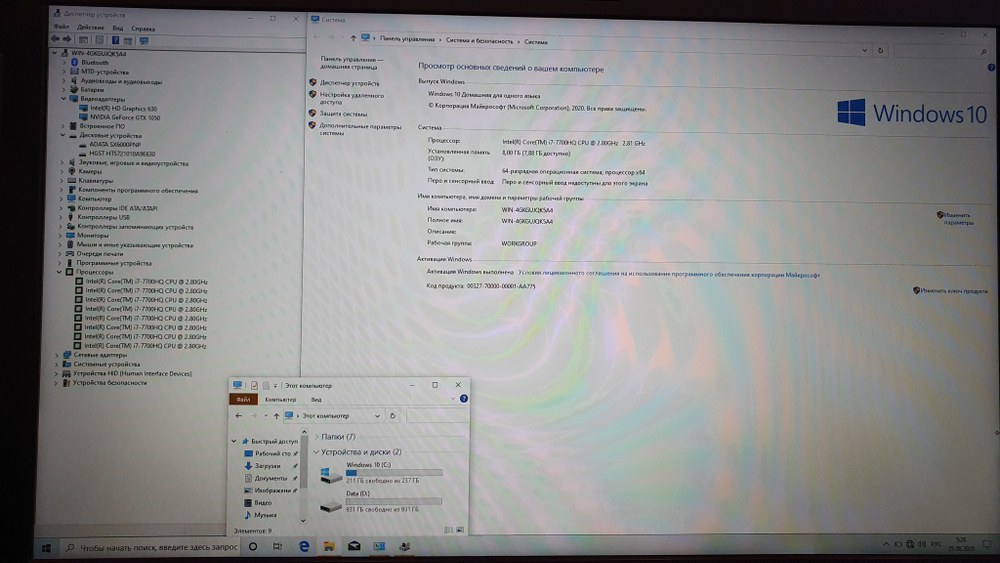Viewport: 1000px width, 563px height.
Task: Click the search box in System window
Action: (x=940, y=51)
